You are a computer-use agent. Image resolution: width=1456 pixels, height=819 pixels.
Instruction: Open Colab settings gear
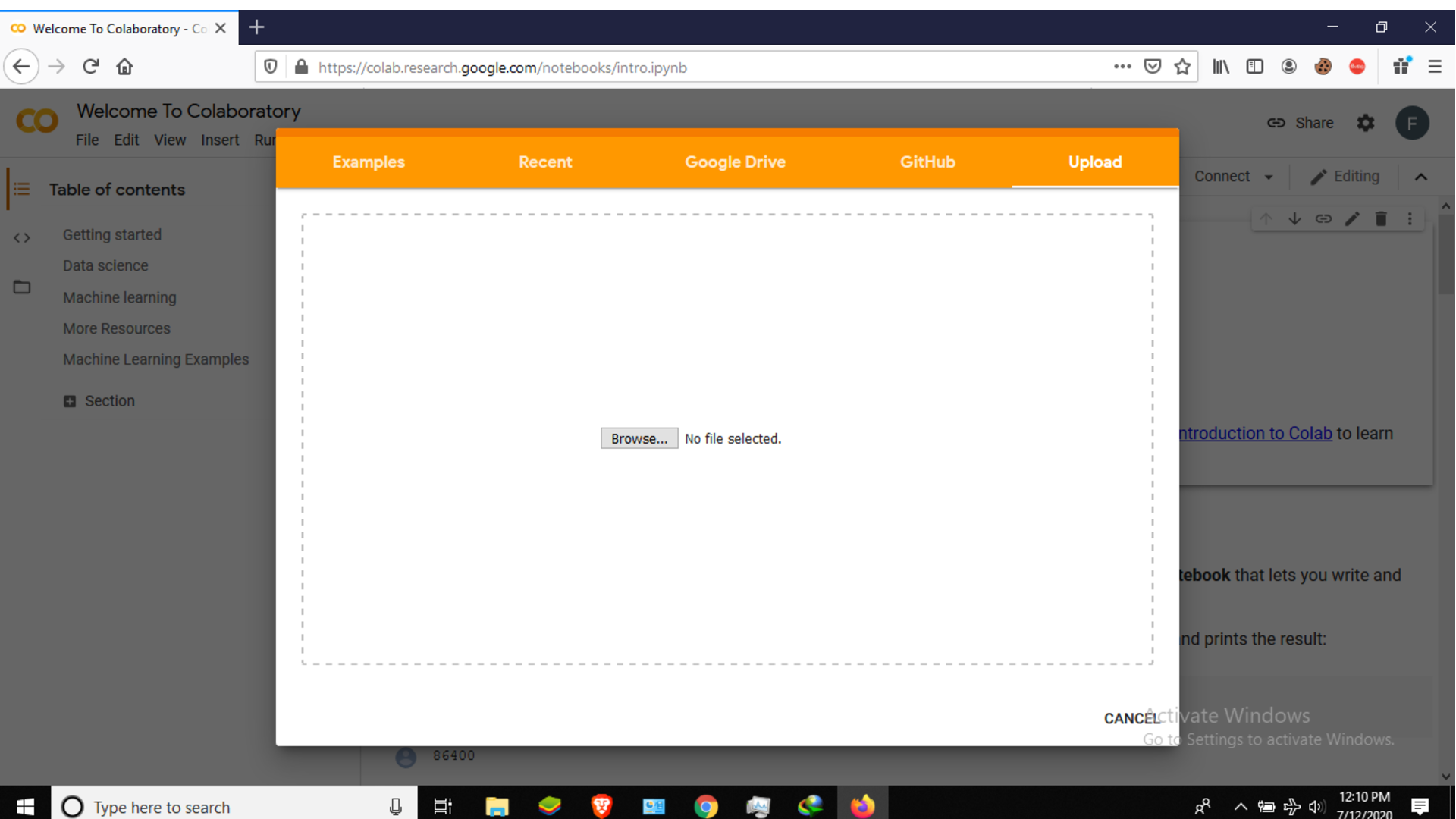[x=1366, y=123]
